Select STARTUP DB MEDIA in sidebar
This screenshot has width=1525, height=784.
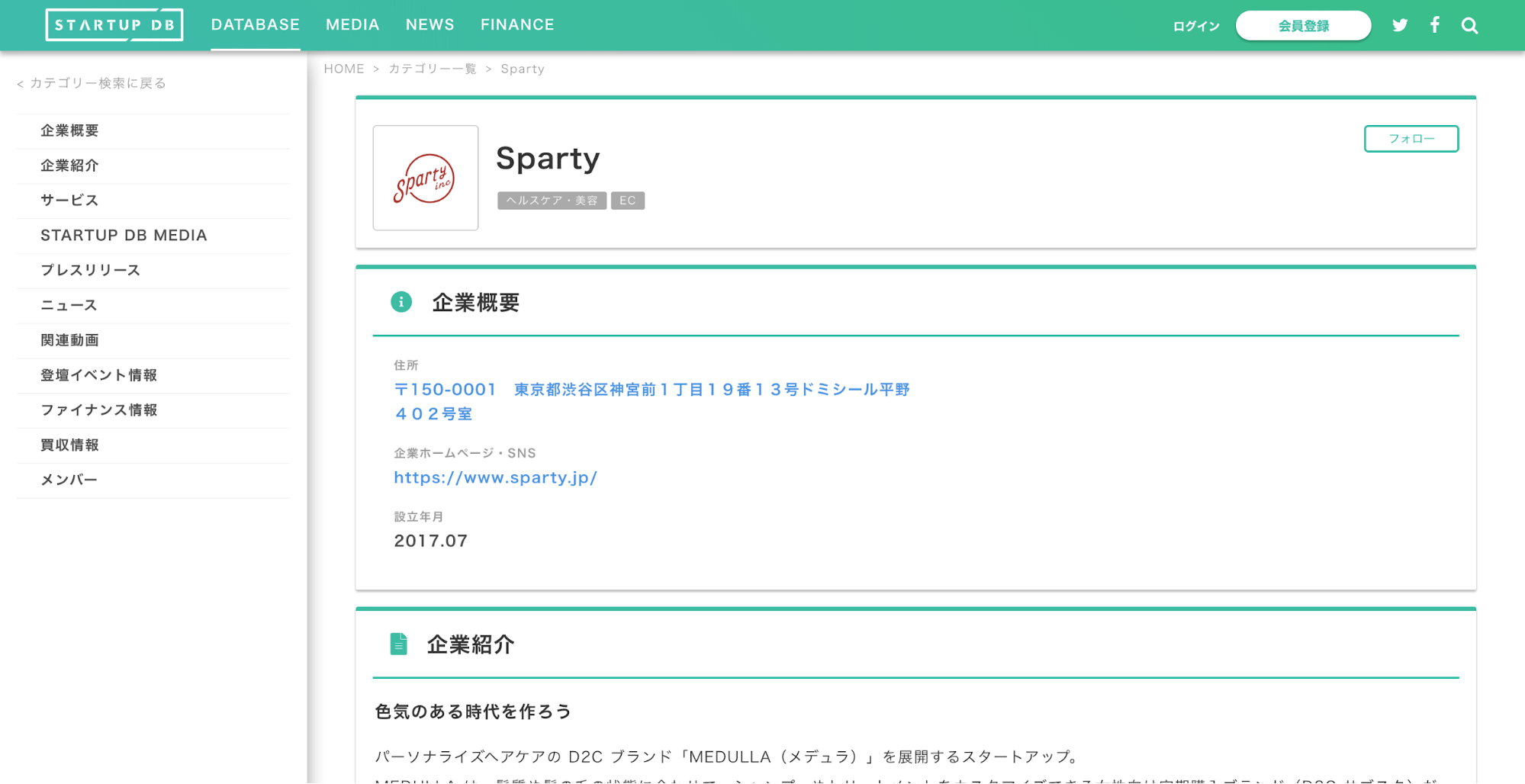point(153,236)
